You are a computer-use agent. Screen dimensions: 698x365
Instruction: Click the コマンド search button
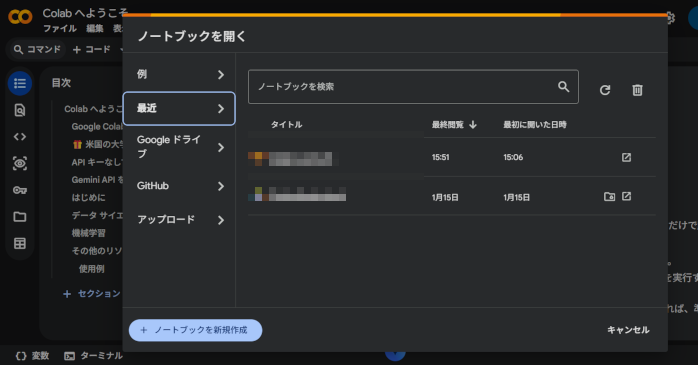click(37, 49)
